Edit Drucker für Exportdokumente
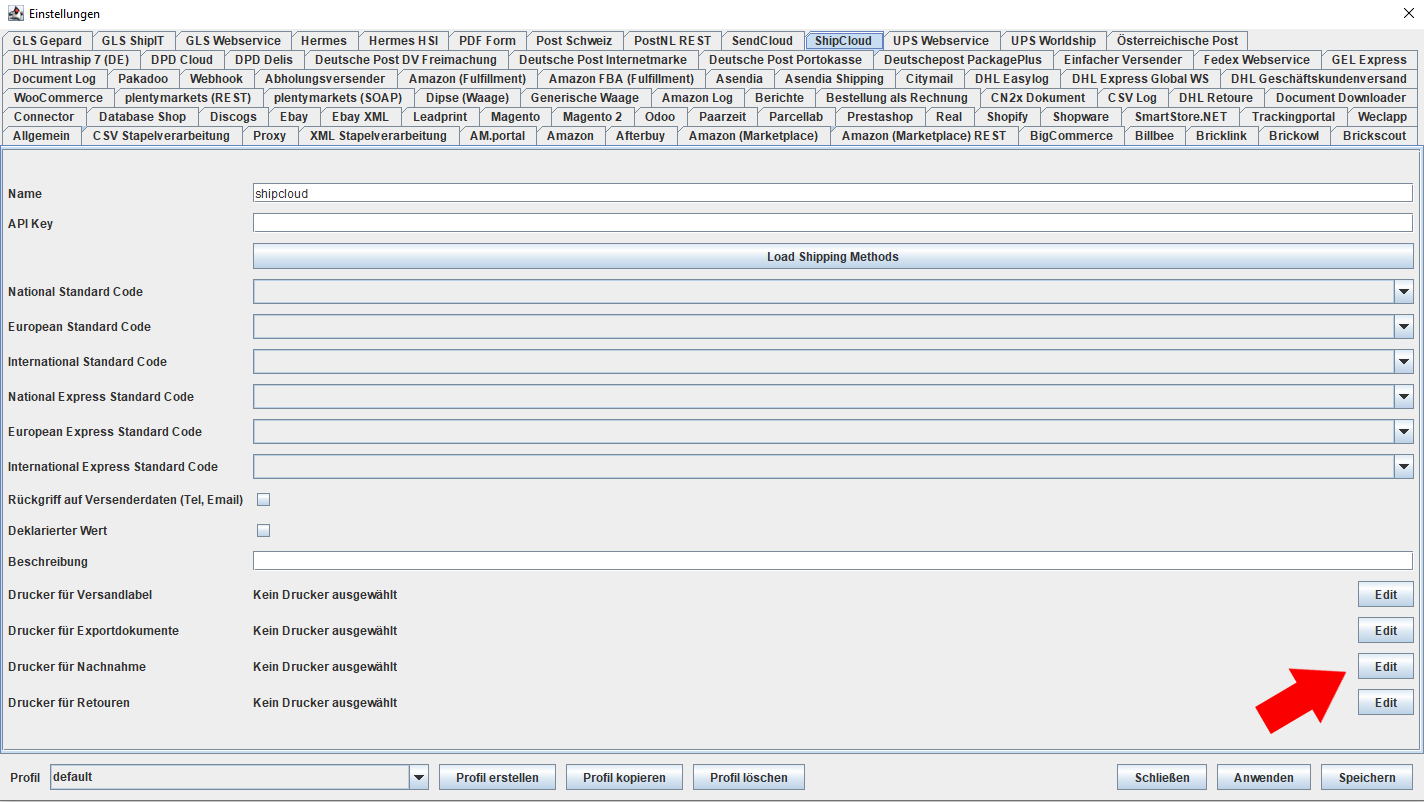The image size is (1424, 802). pyautogui.click(x=1385, y=631)
